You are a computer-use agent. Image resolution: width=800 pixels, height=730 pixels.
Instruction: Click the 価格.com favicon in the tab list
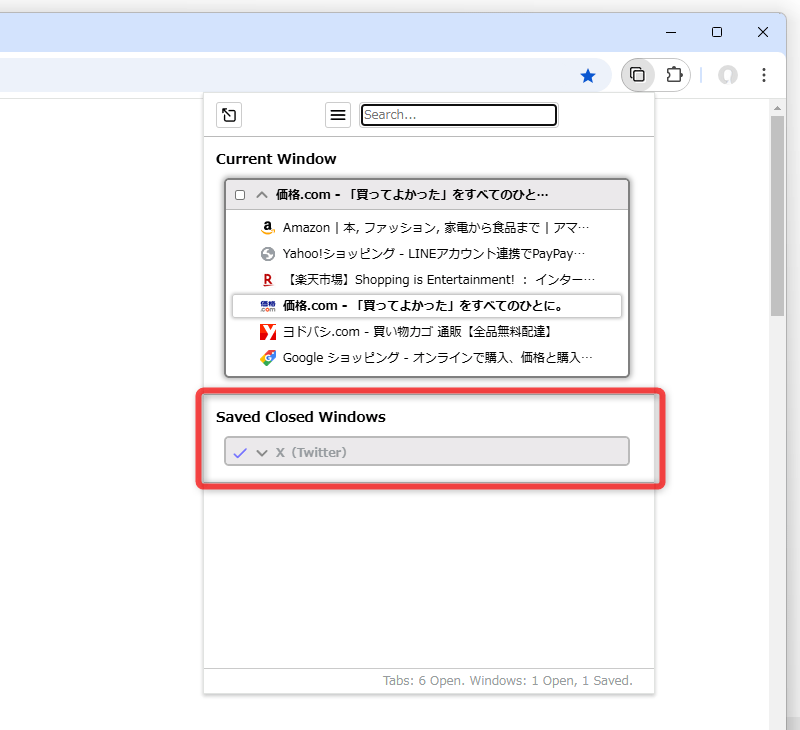[268, 306]
